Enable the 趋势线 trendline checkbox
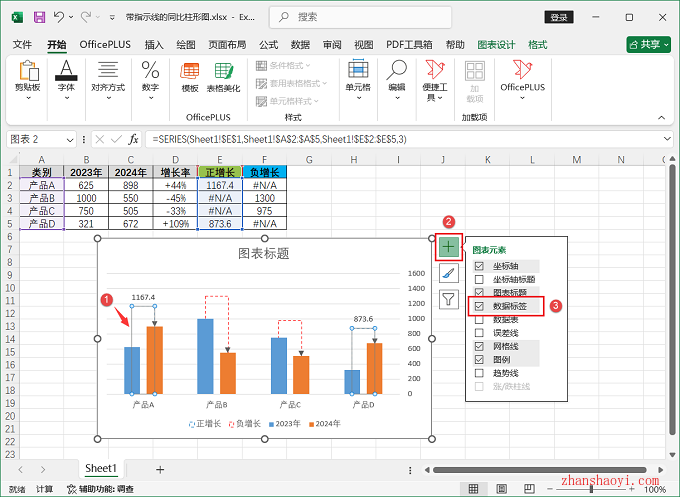Screen dimensions: 680x497 [480, 373]
